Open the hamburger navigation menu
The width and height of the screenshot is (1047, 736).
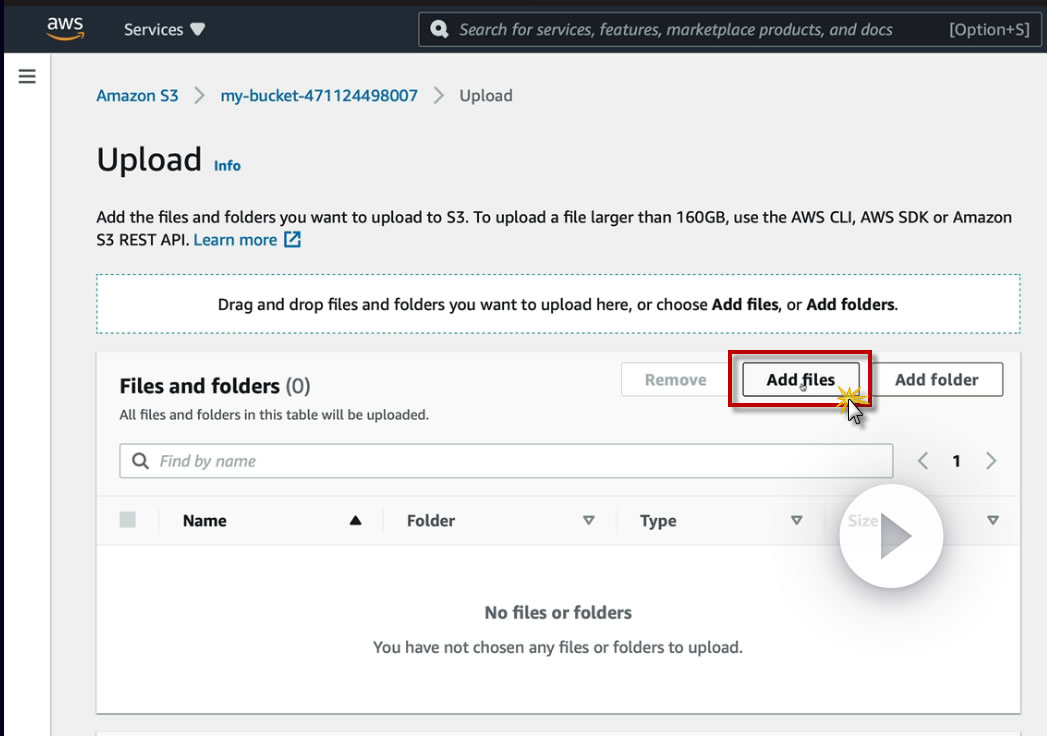pos(27,76)
